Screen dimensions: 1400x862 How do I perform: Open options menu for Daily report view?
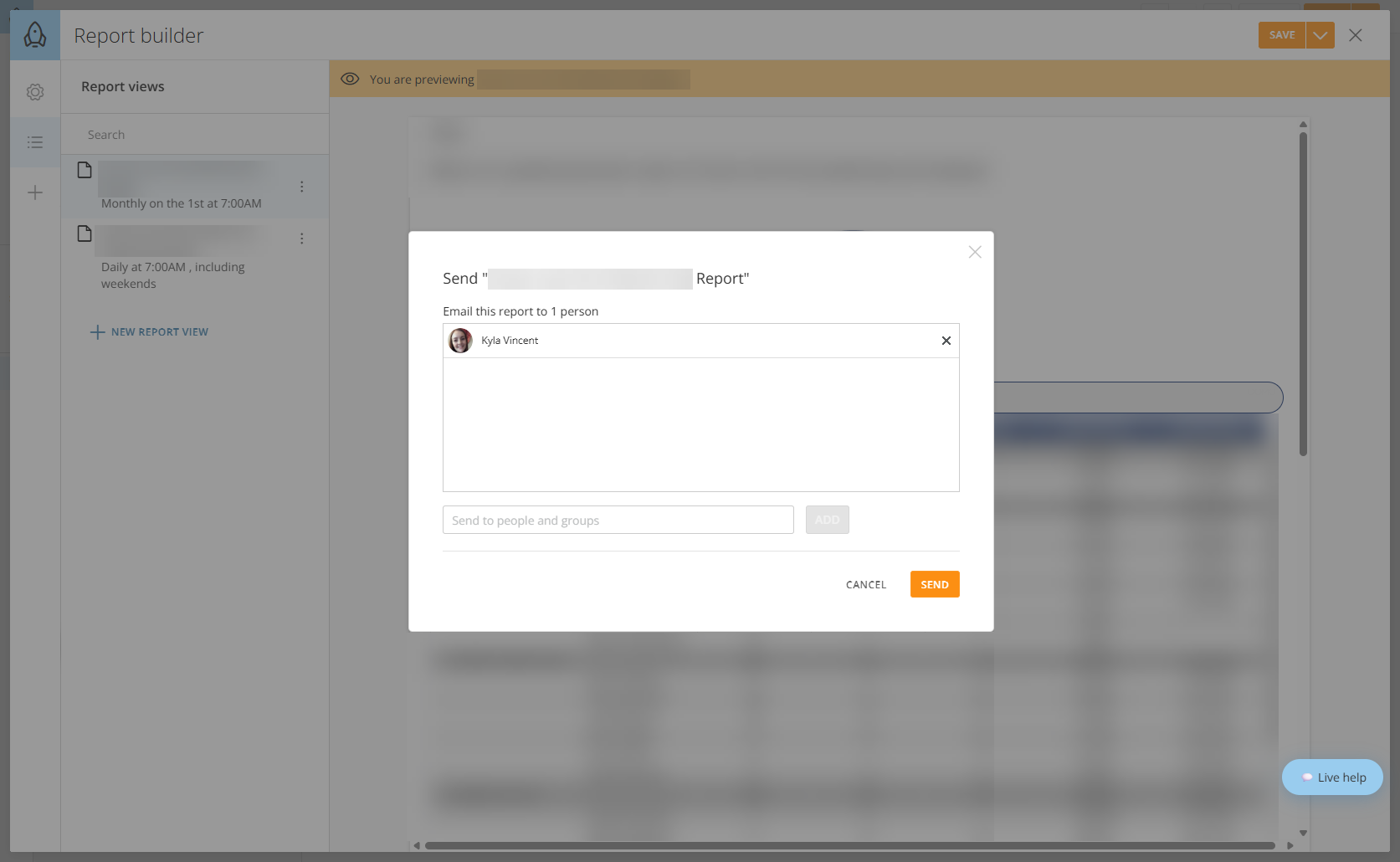302,239
